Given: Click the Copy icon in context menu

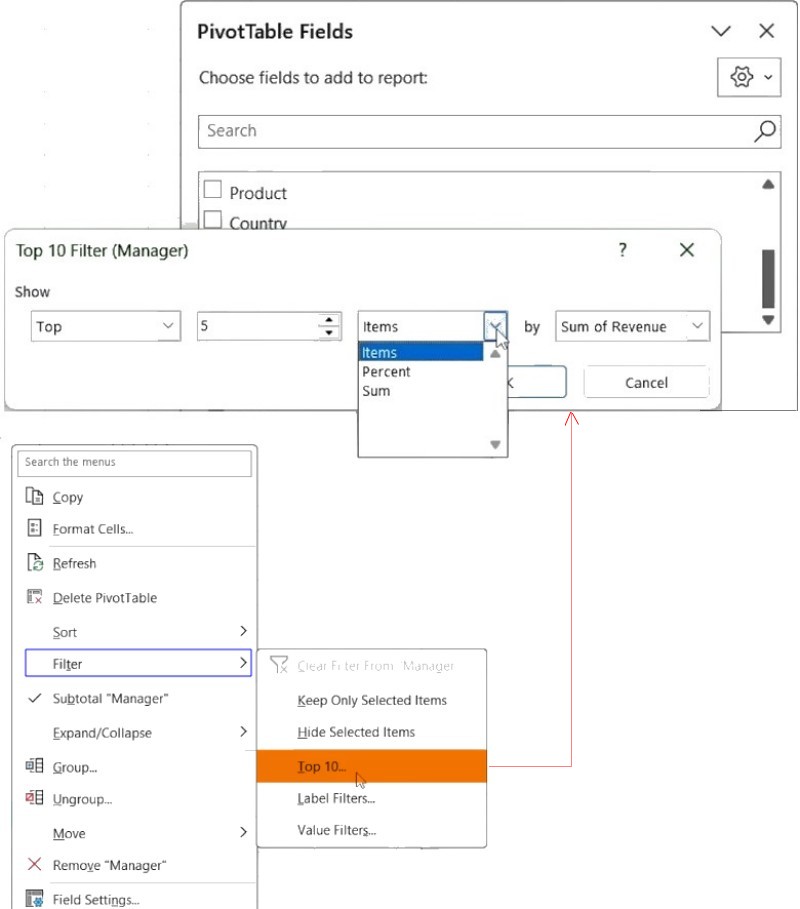Looking at the screenshot, I should coord(35,497).
